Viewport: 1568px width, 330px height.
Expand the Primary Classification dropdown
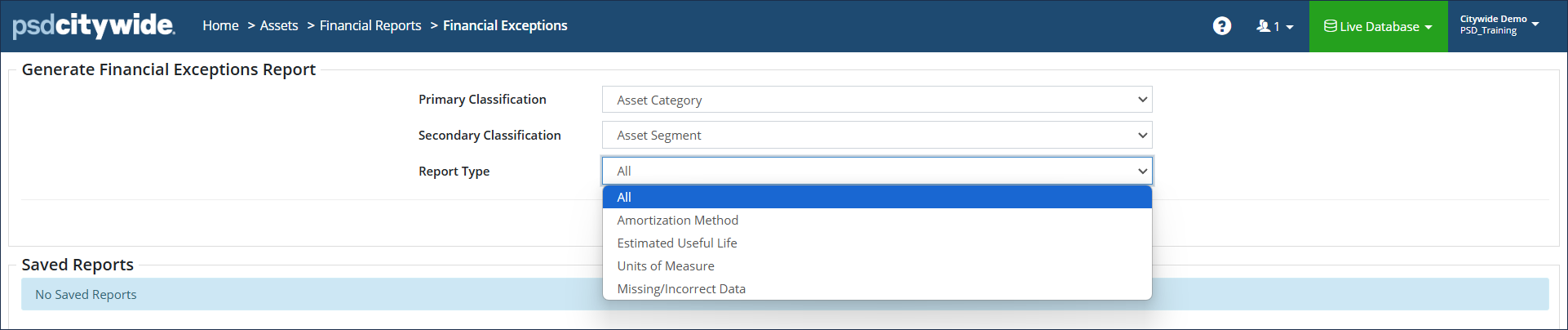pyautogui.click(x=877, y=100)
